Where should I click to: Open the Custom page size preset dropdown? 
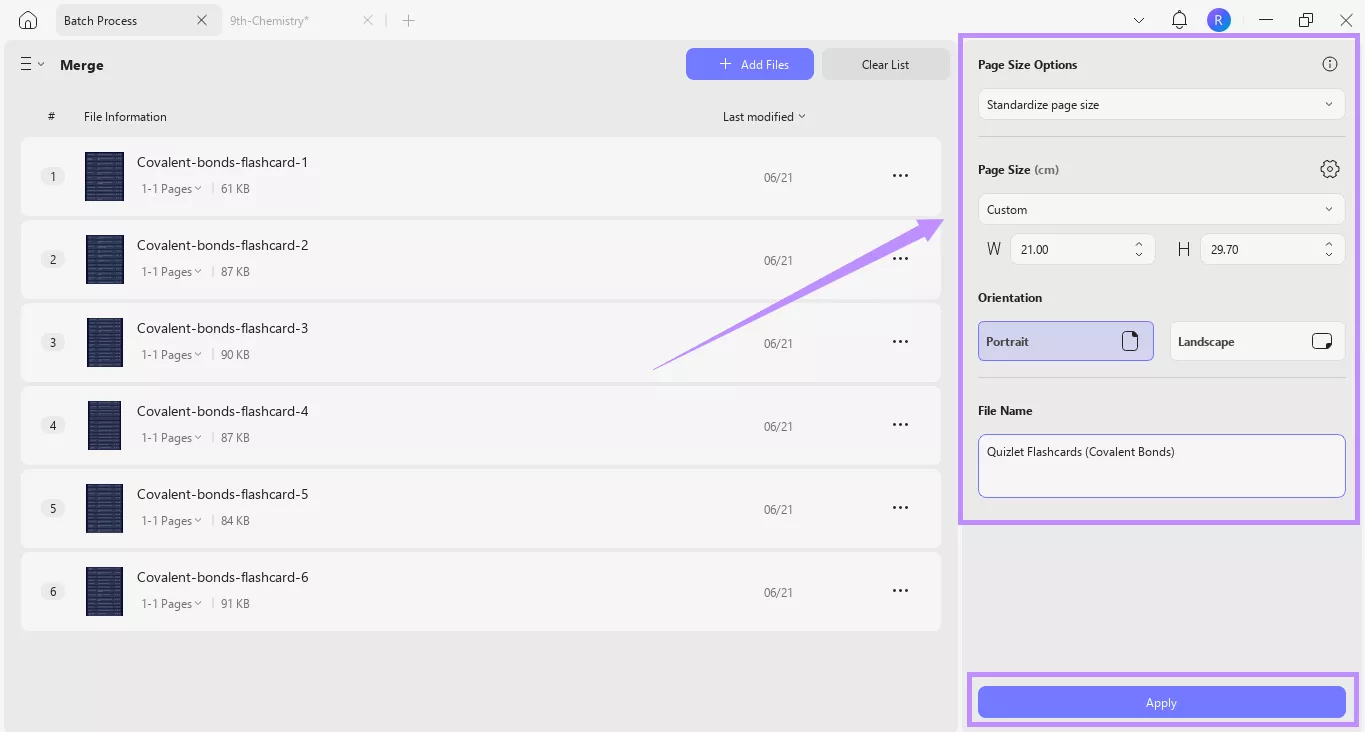1160,209
